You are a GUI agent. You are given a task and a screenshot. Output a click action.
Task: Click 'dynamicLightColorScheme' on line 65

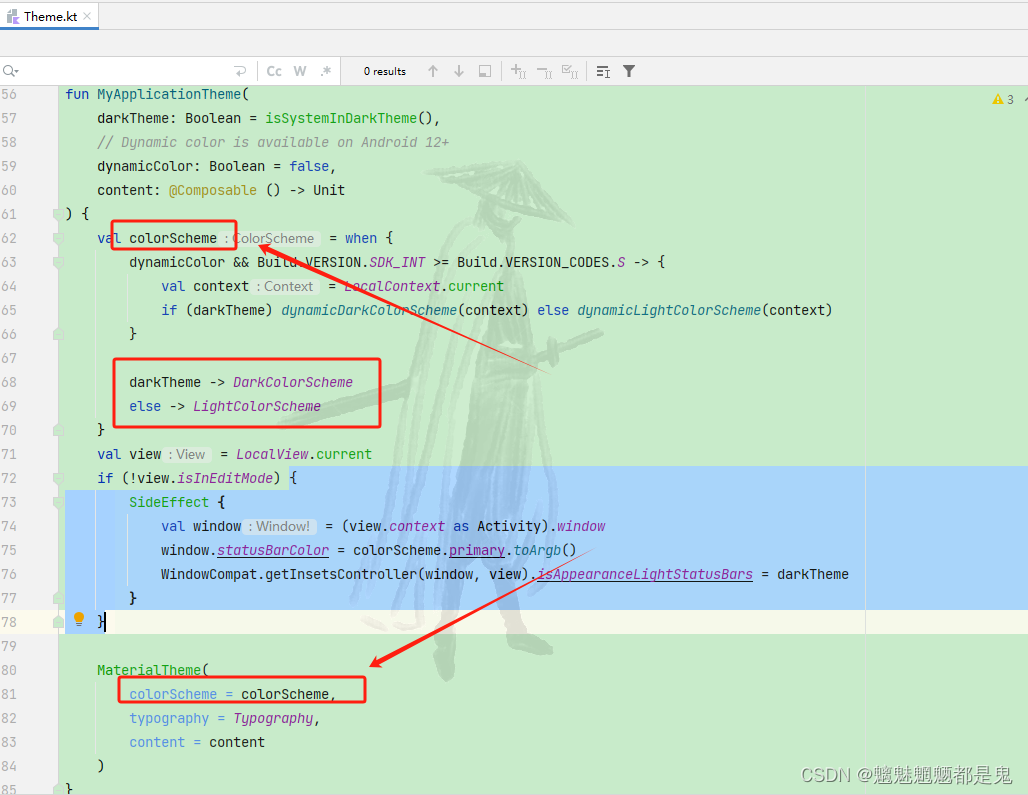(669, 310)
